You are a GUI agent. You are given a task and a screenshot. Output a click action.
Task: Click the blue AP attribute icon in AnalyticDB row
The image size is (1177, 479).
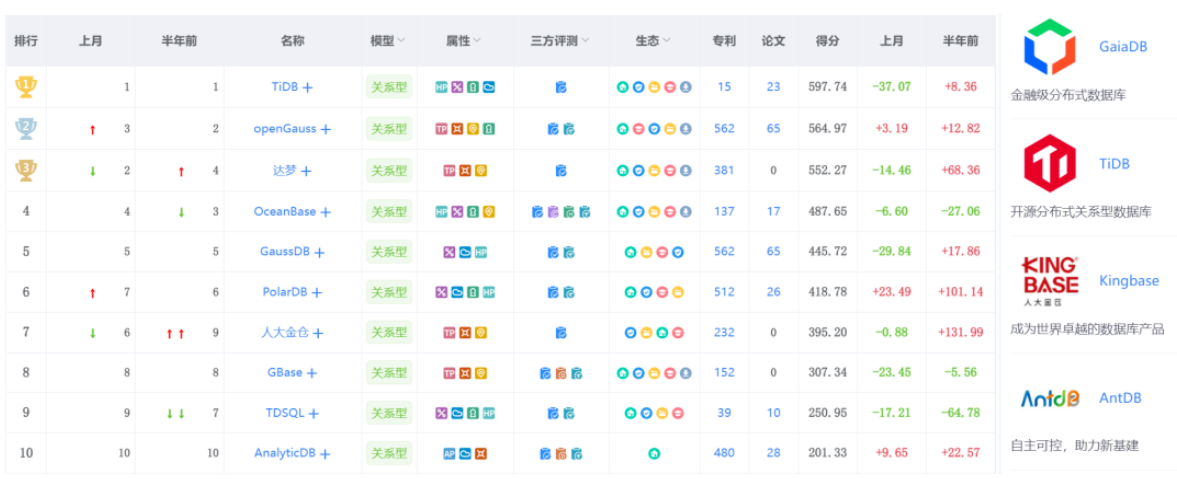pyautogui.click(x=449, y=453)
